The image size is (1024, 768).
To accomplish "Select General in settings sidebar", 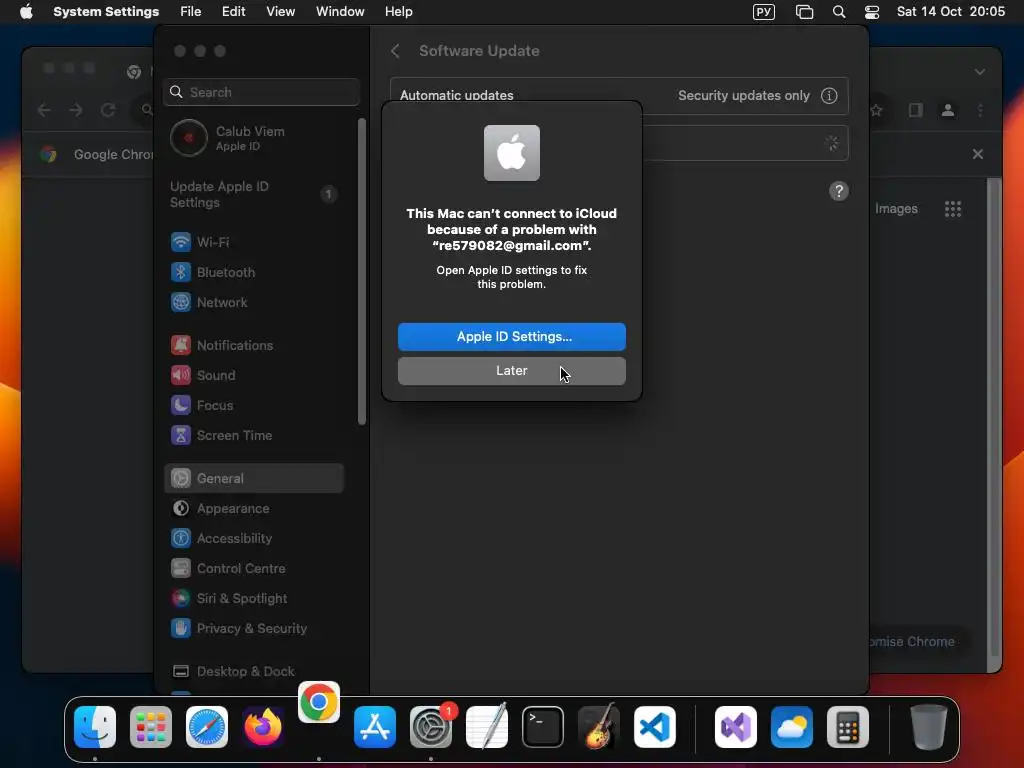I will click(x=253, y=478).
